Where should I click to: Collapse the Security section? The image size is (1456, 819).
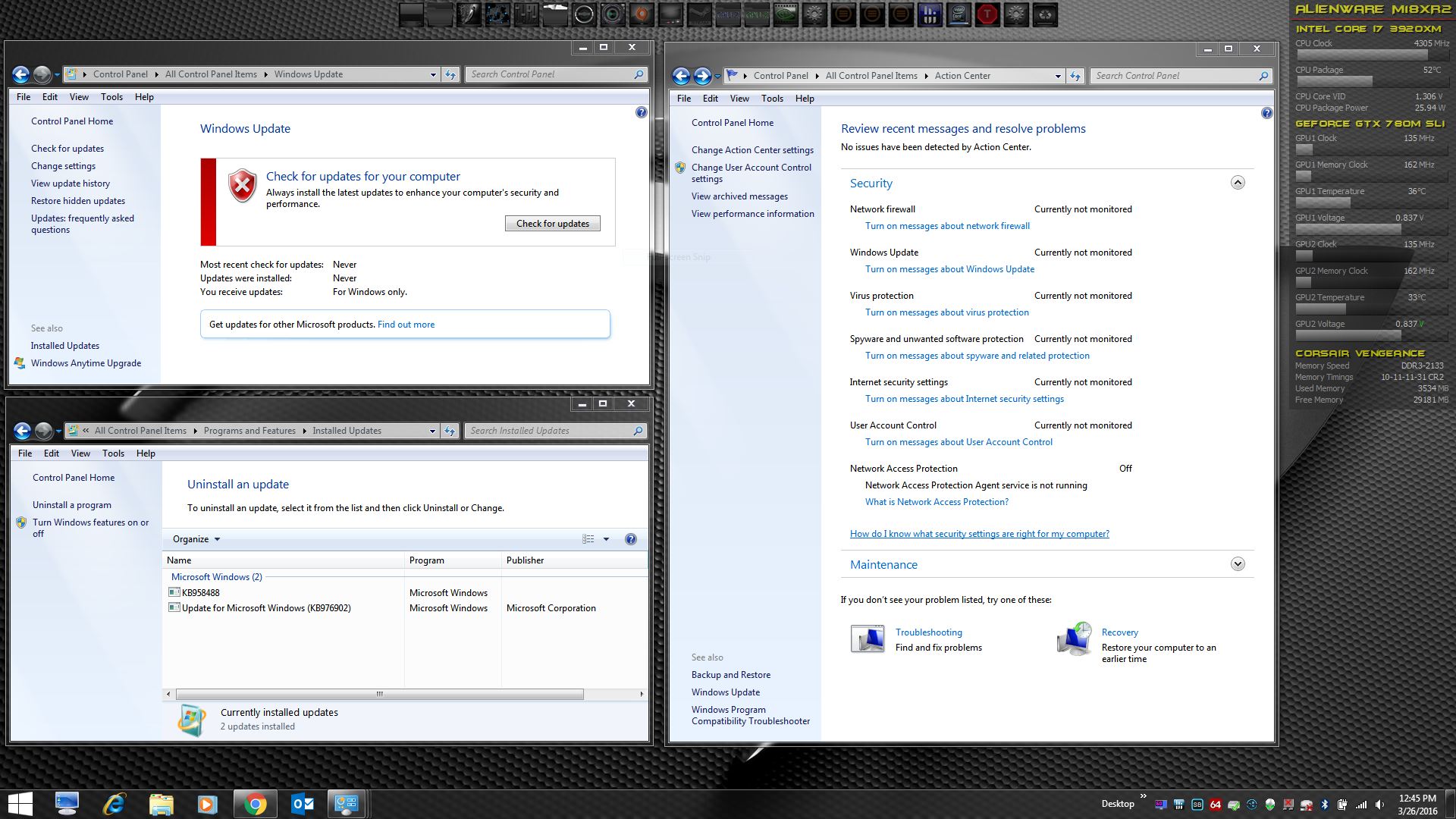tap(1238, 183)
